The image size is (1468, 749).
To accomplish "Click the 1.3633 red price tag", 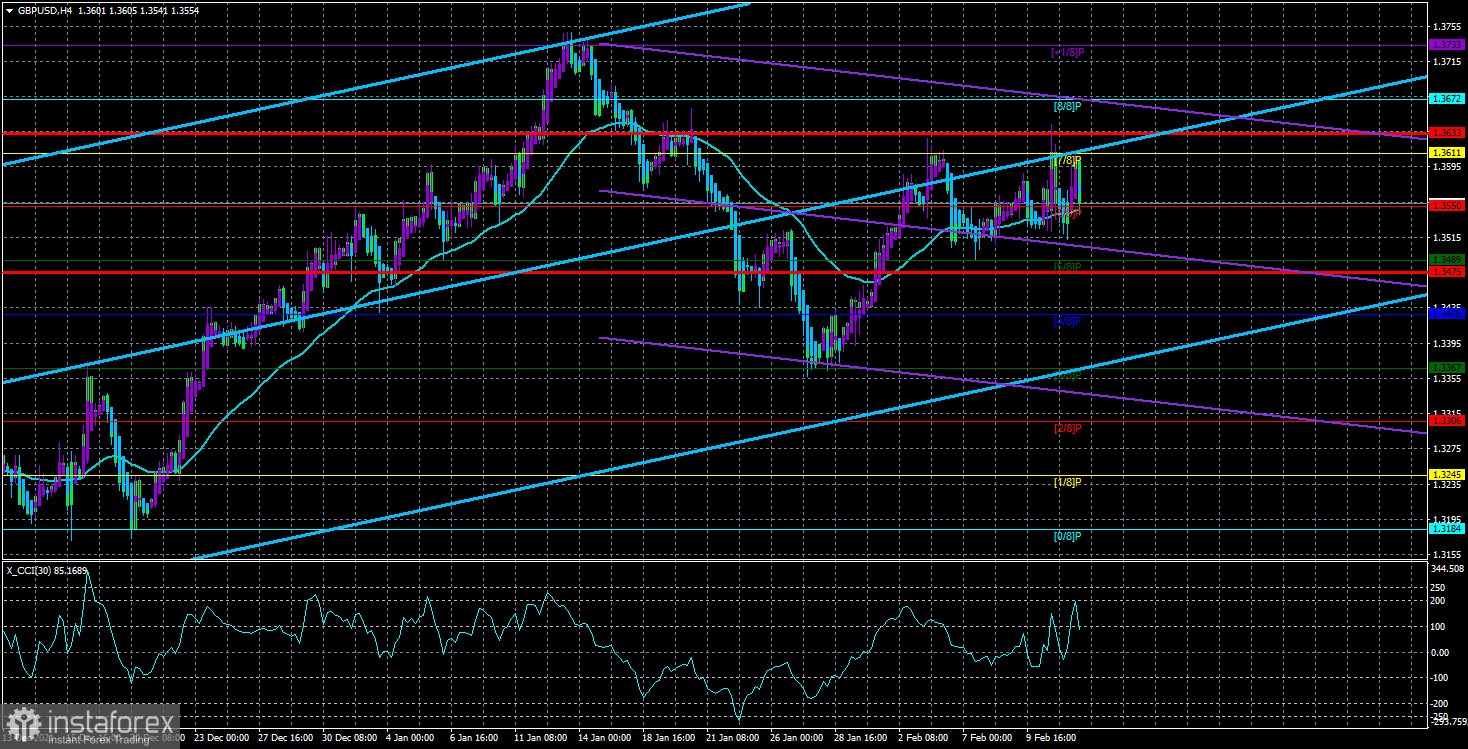I will pyautogui.click(x=1447, y=132).
